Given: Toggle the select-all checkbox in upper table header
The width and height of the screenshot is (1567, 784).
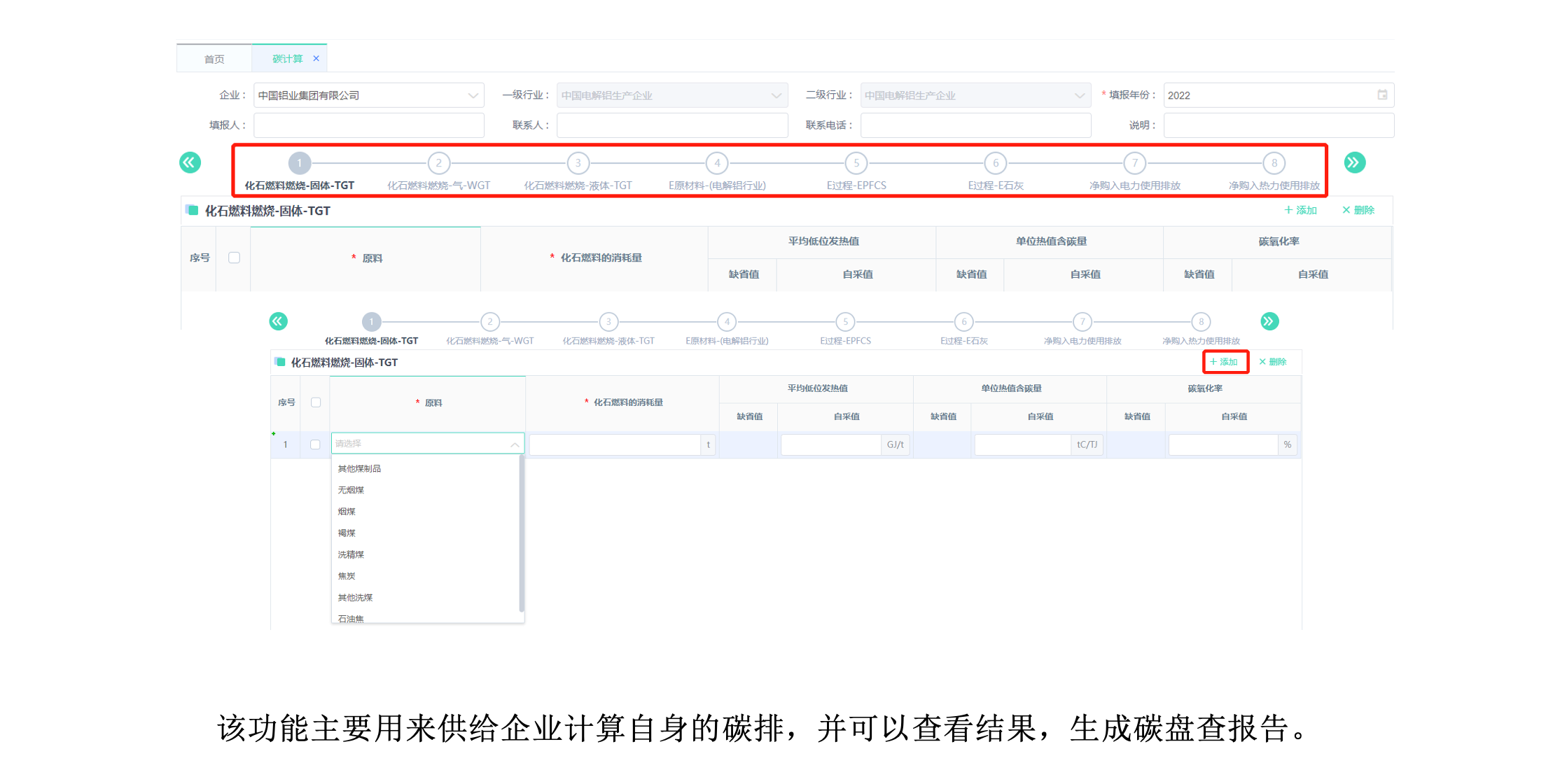Looking at the screenshot, I should [235, 258].
